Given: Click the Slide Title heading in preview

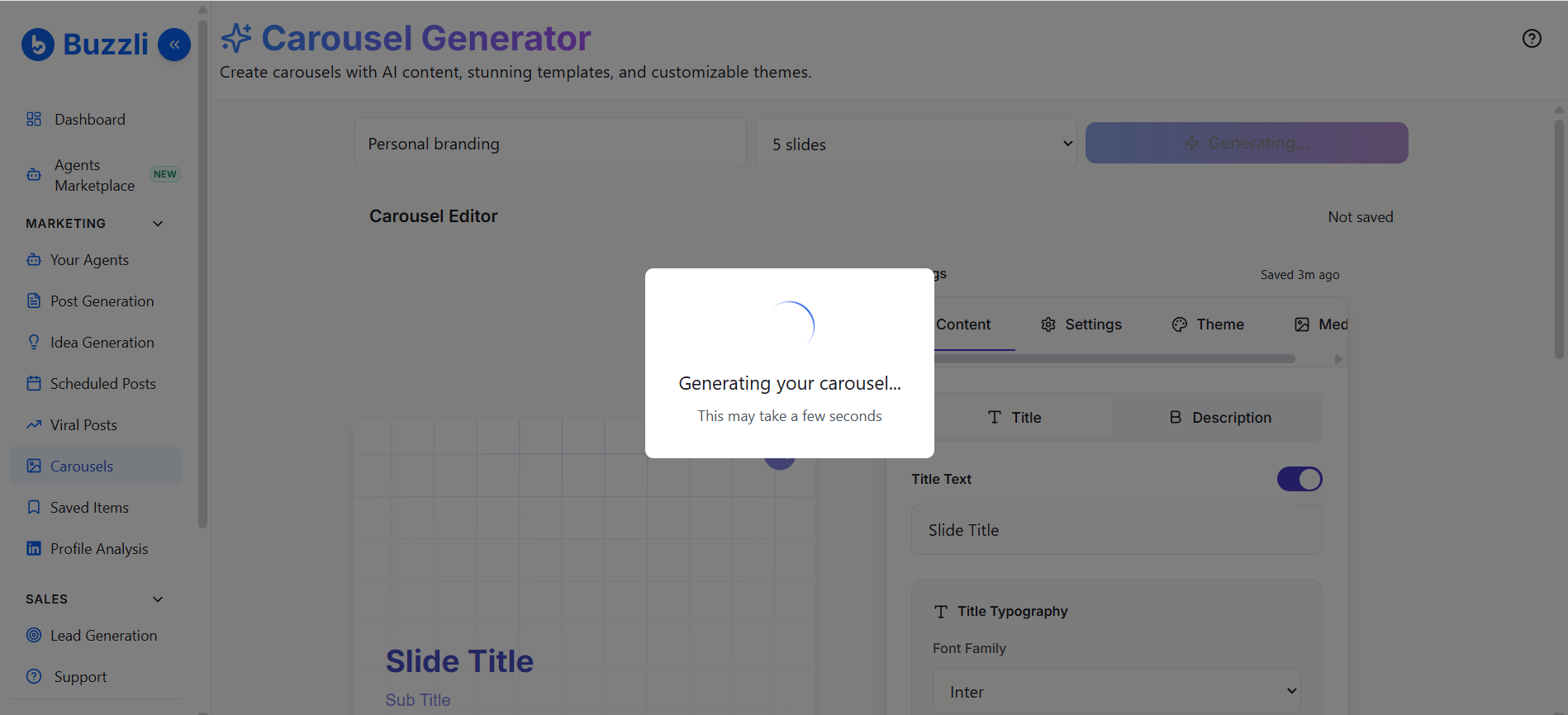Looking at the screenshot, I should (459, 661).
